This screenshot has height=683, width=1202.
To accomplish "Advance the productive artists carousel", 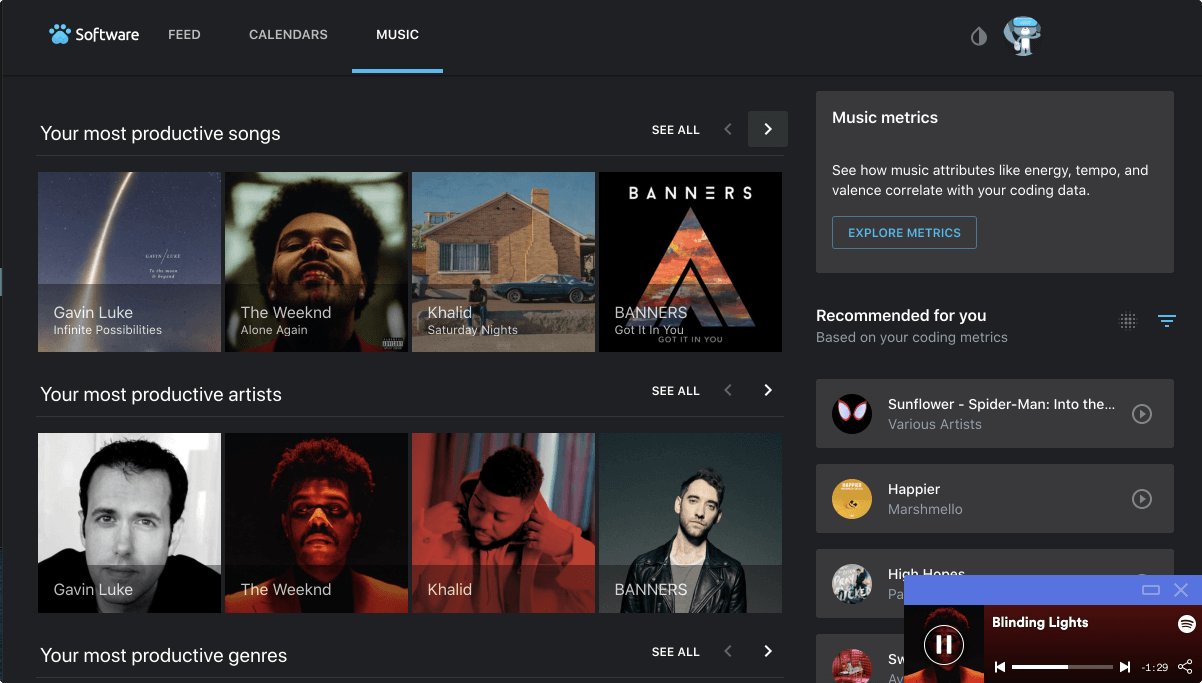I will (767, 390).
